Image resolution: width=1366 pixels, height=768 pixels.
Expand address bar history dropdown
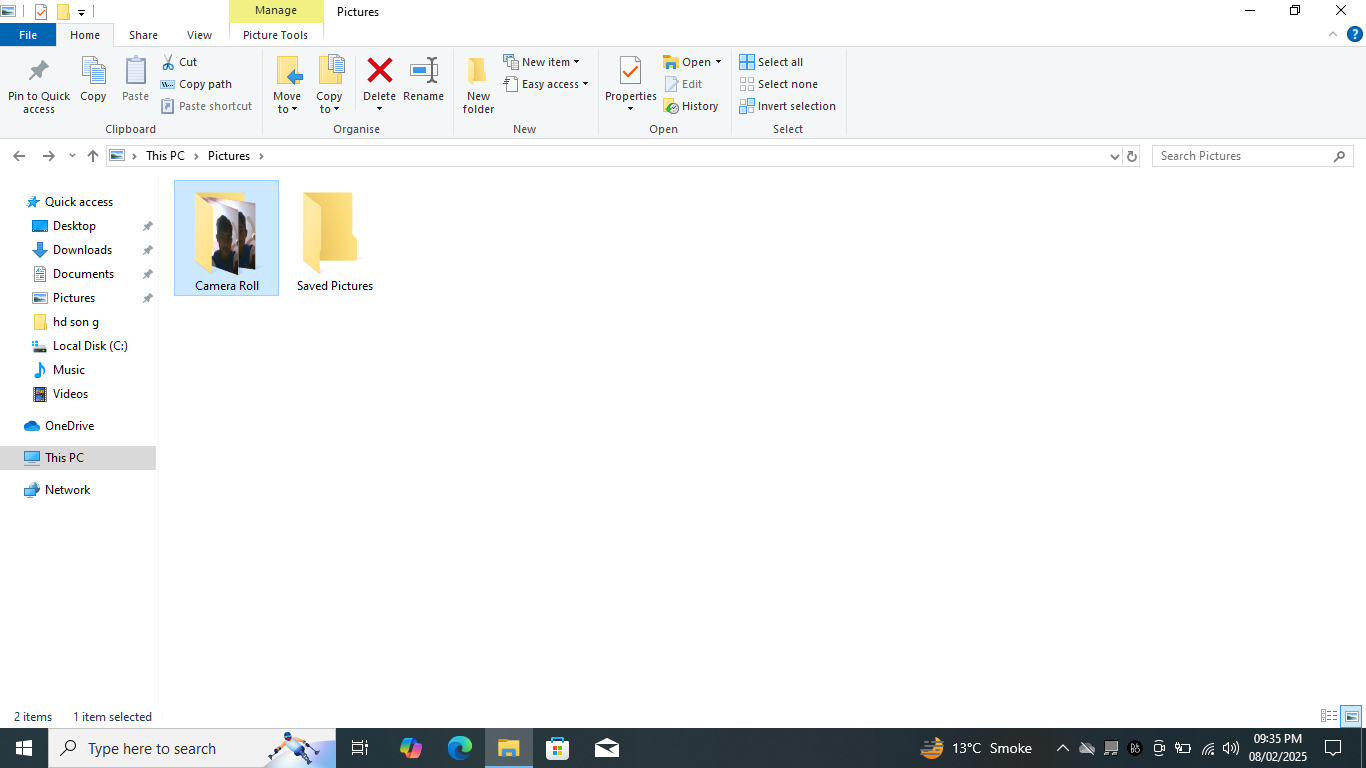1115,156
